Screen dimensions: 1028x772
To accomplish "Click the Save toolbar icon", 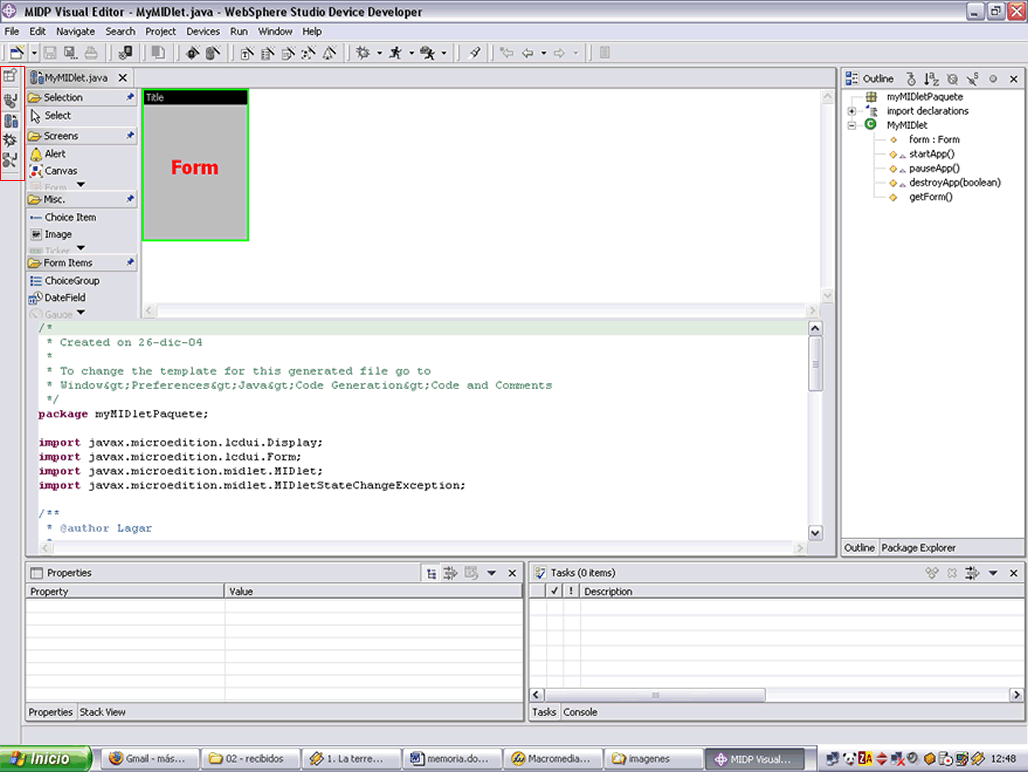I will click(50, 53).
